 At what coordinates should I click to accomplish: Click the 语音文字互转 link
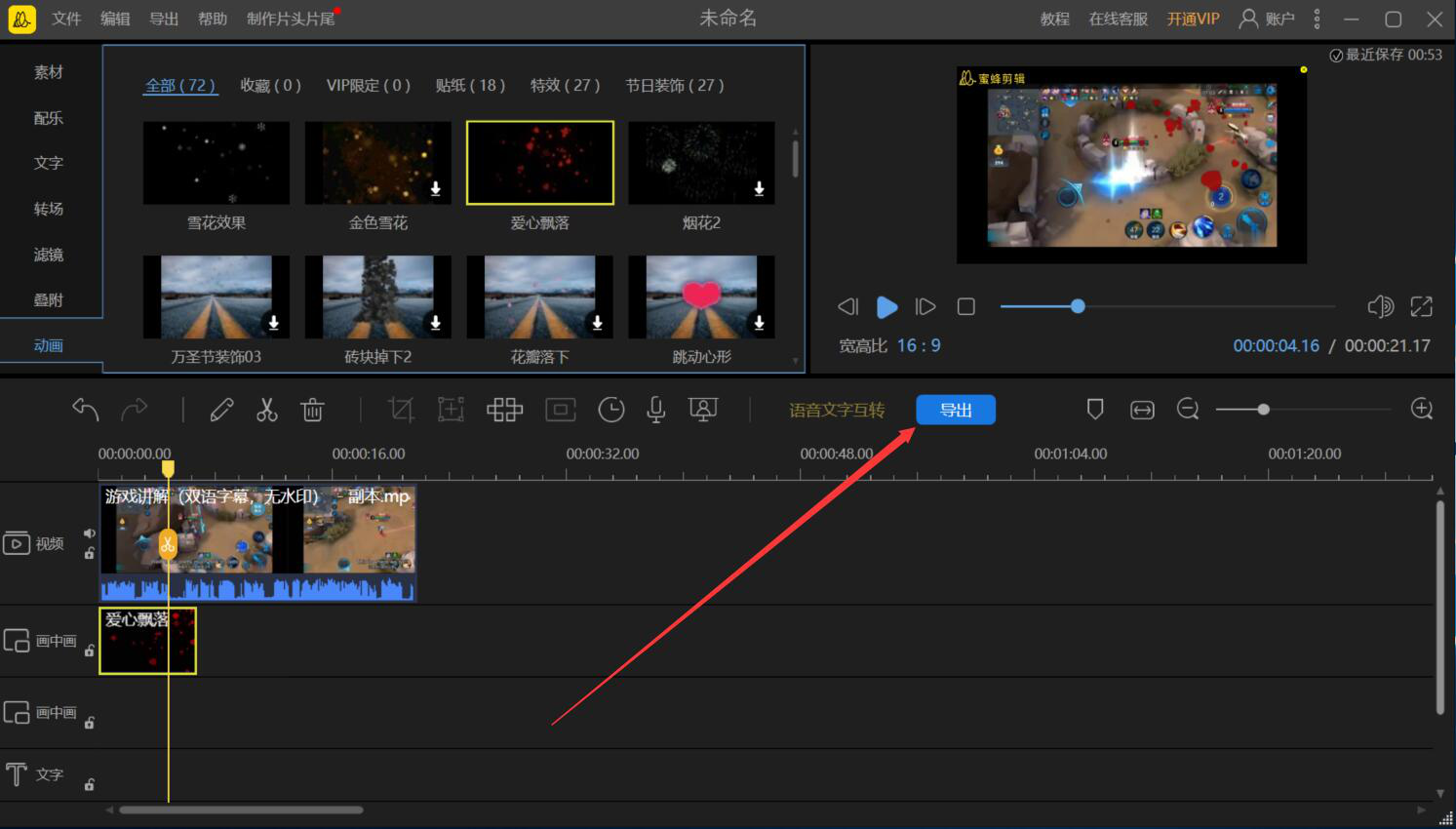click(837, 411)
